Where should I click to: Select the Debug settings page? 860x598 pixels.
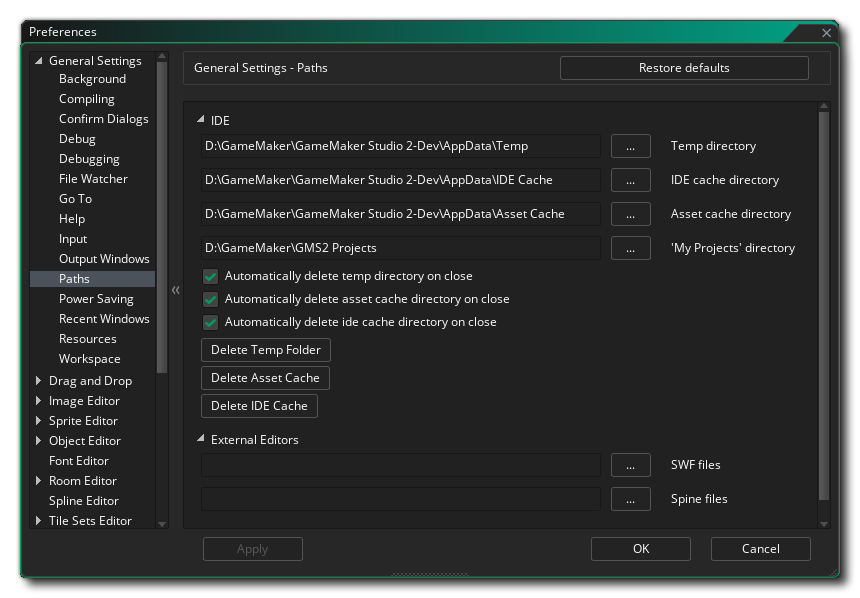(x=77, y=139)
